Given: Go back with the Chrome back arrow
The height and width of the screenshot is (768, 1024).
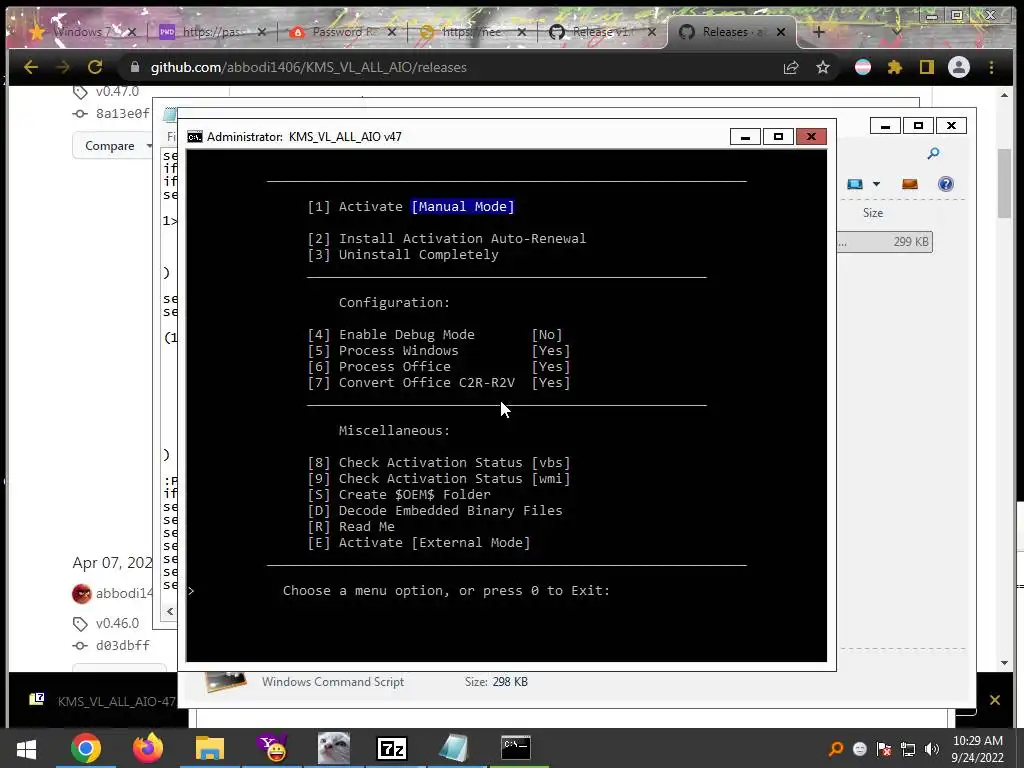Looking at the screenshot, I should point(31,67).
